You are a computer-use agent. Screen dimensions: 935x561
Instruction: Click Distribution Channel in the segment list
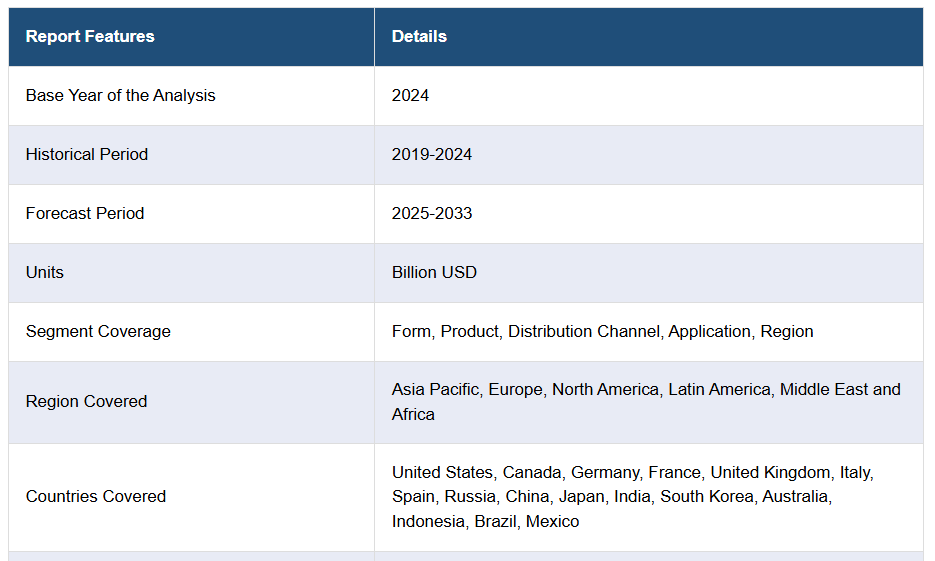click(585, 332)
